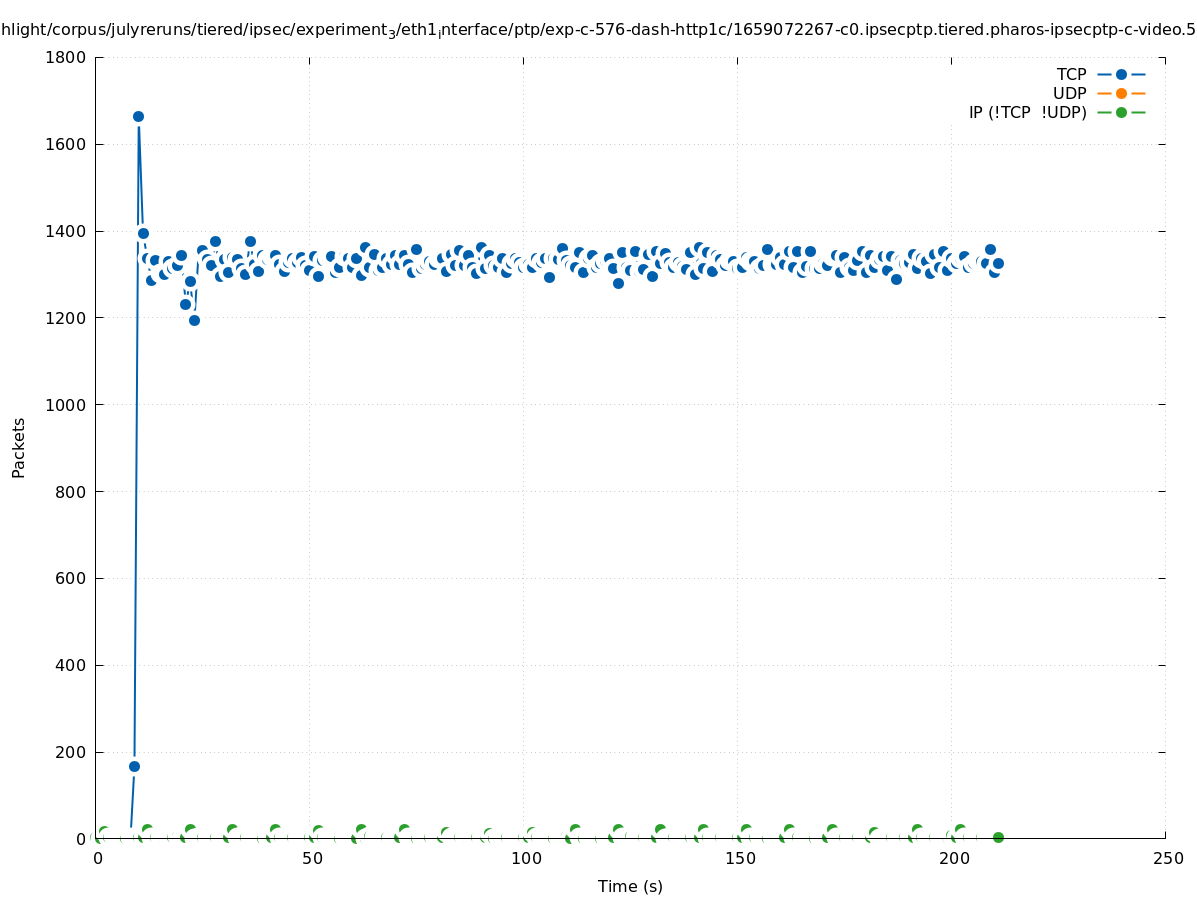Click the TCP data point near 170 packets
Viewport: 1197px width, 900px height.
pos(134,766)
